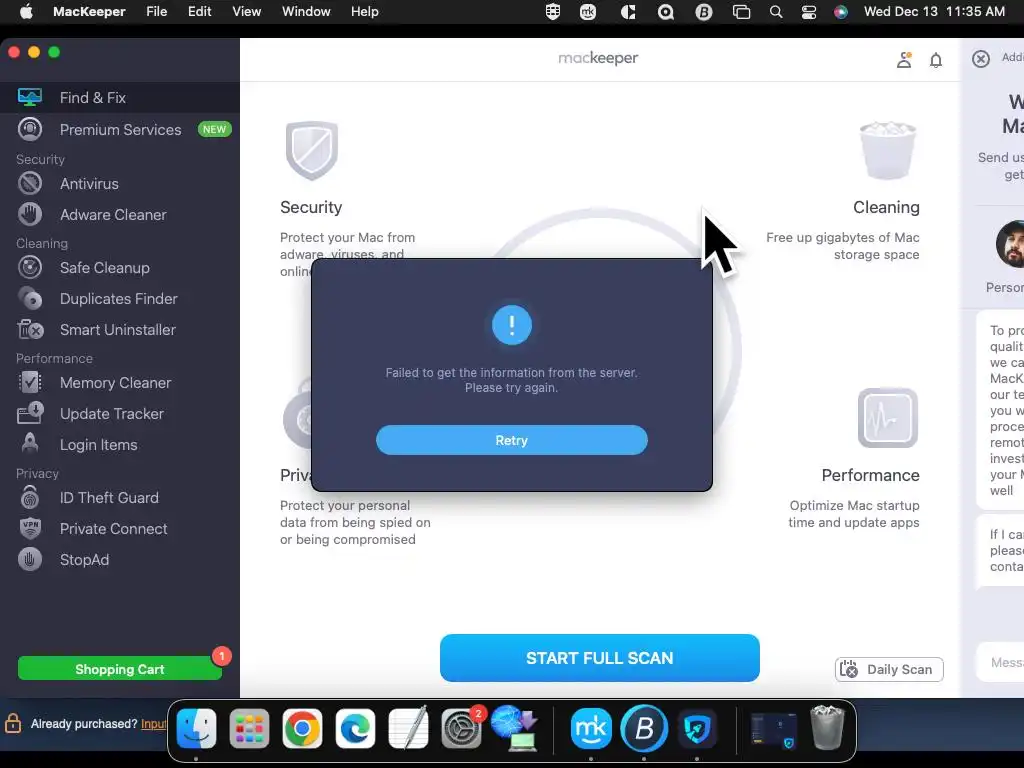Viewport: 1024px width, 768px height.
Task: Click the chat message input field
Action: point(1000,662)
